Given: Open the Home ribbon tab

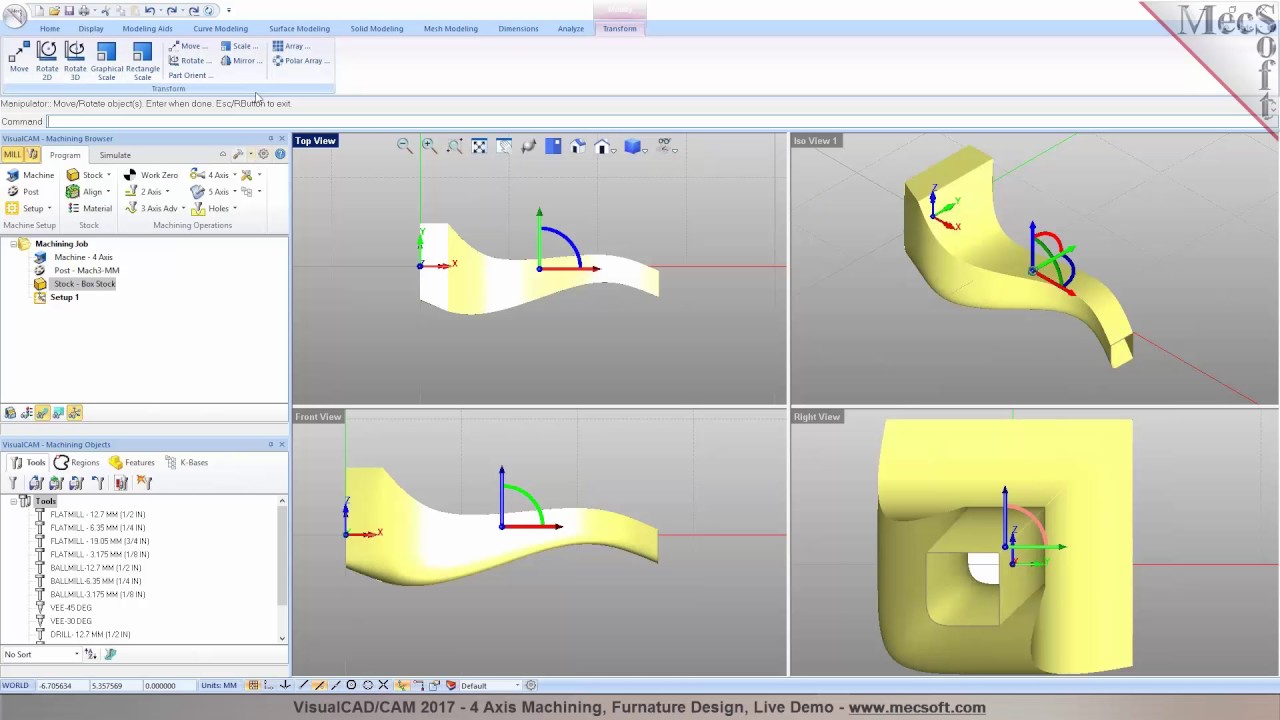Looking at the screenshot, I should coord(49,29).
